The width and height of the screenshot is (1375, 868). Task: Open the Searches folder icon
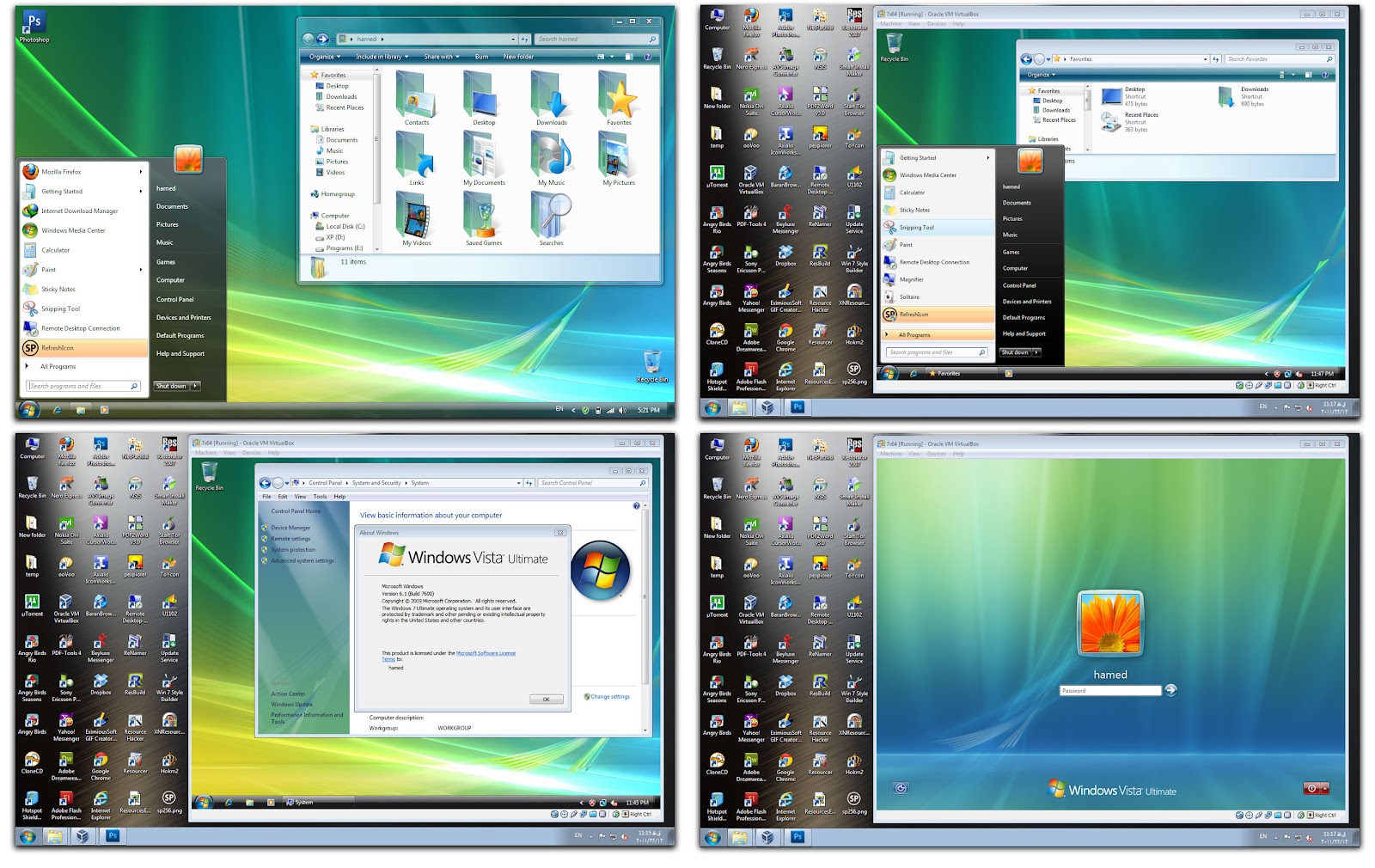[x=551, y=218]
